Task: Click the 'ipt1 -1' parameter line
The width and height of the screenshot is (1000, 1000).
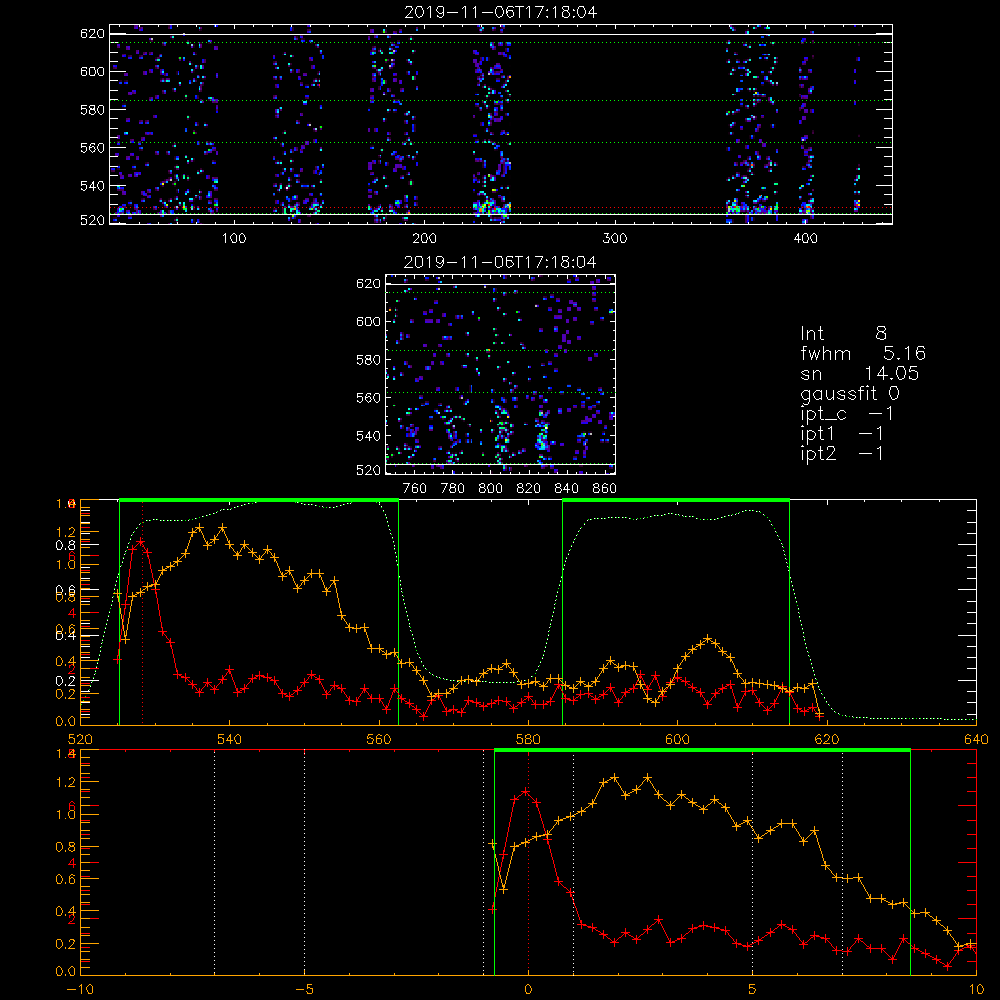Action: (x=842, y=434)
